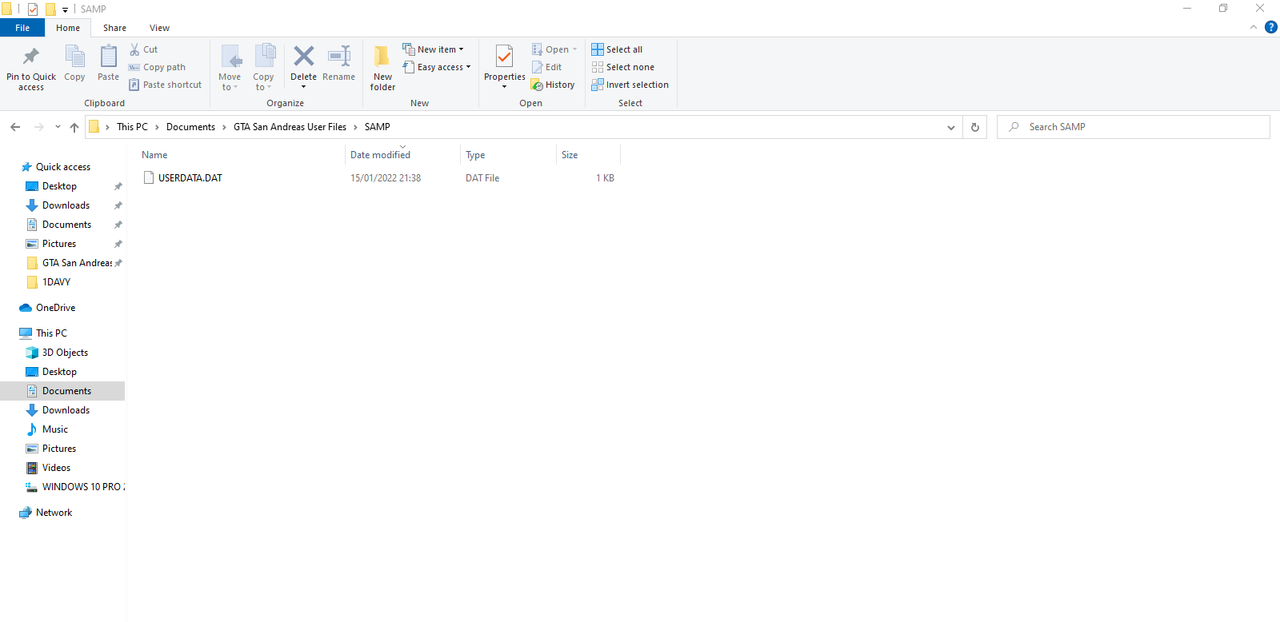Open pinned Downloads under Quick access
The width and height of the screenshot is (1280, 622).
pos(66,205)
